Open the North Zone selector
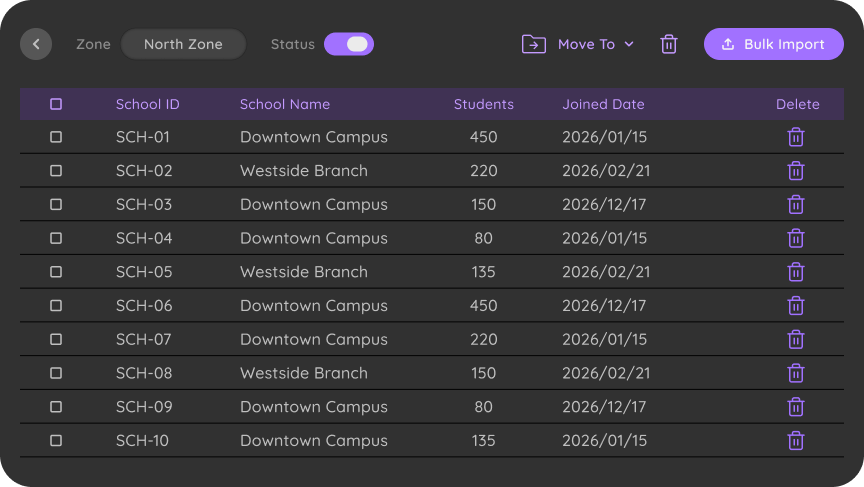This screenshot has width=864, height=487. point(183,44)
